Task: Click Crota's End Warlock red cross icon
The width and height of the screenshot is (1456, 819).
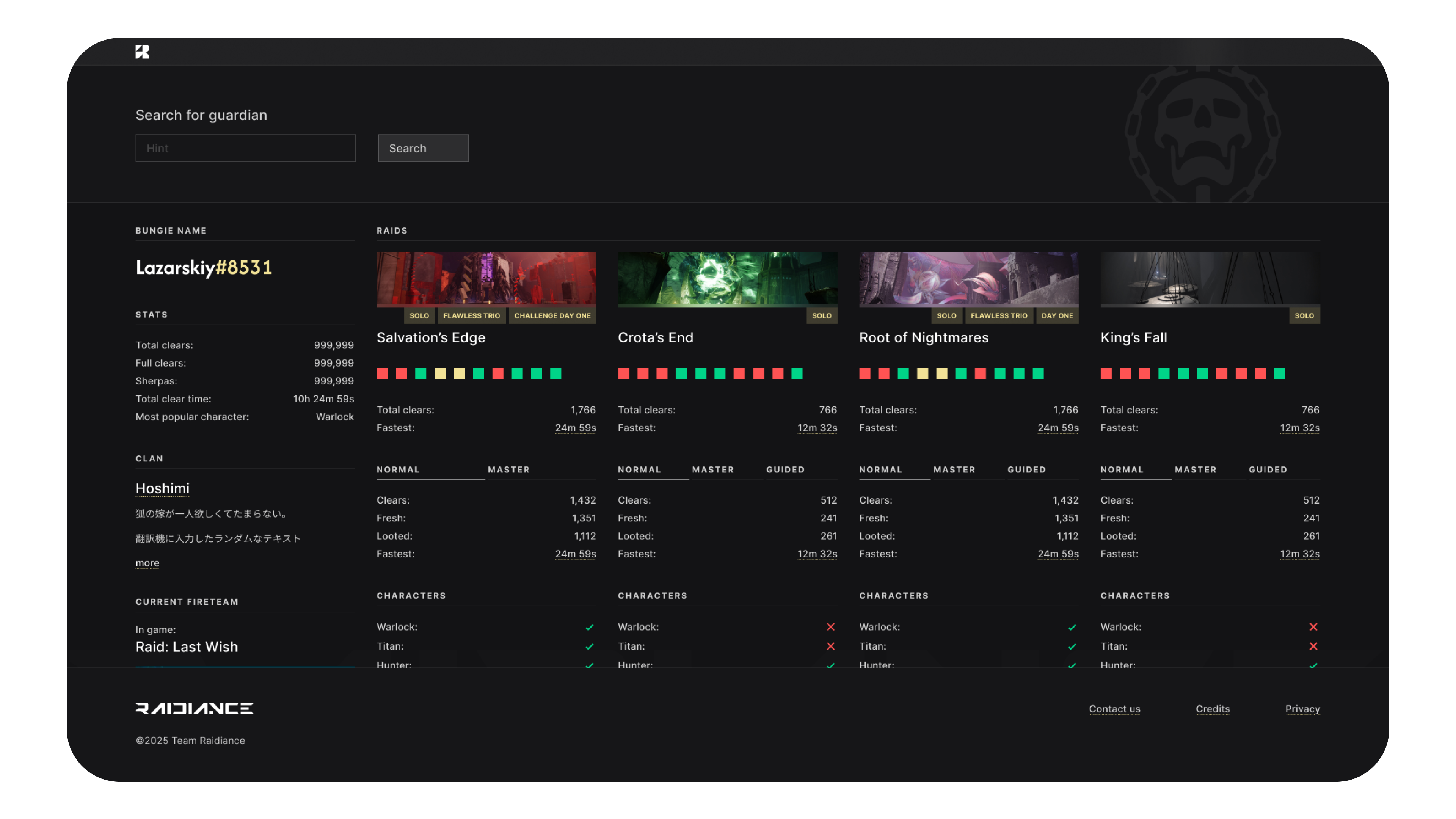Action: click(x=830, y=627)
